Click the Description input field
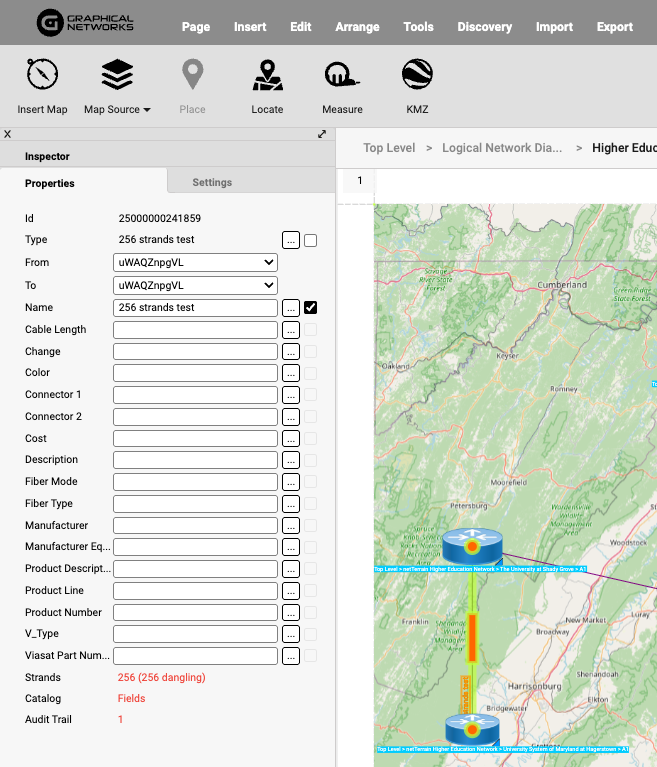The image size is (657, 767). [x=195, y=460]
